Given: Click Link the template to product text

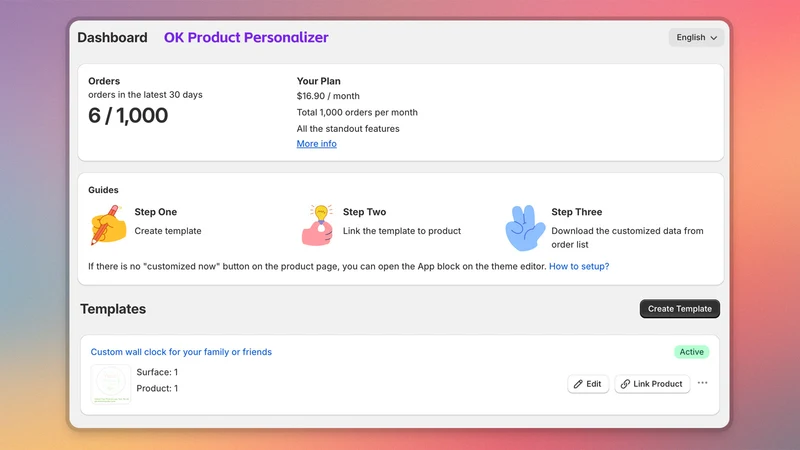Looking at the screenshot, I should (x=402, y=231).
